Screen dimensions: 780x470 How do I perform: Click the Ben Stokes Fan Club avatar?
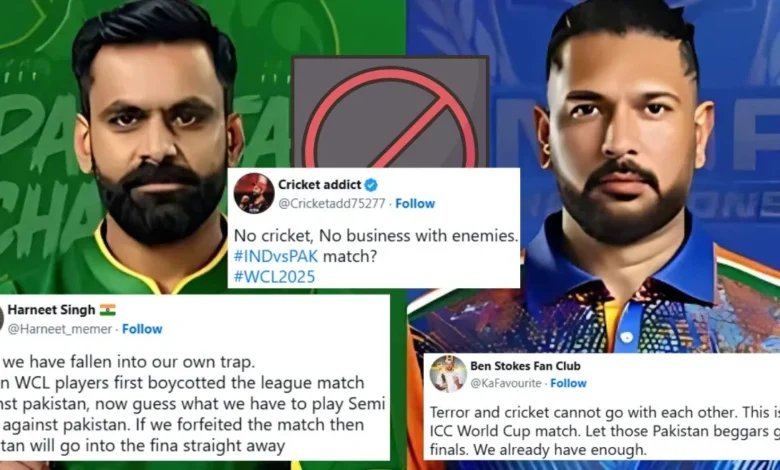pyautogui.click(x=448, y=374)
